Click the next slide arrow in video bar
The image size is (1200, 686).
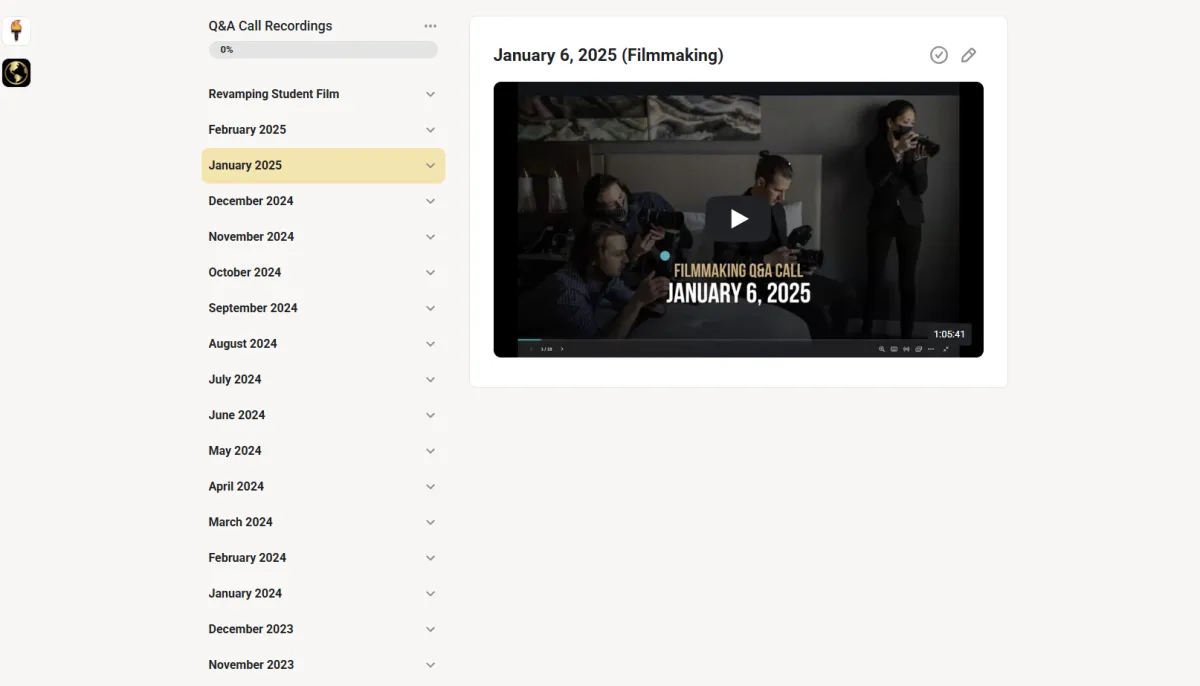point(562,349)
